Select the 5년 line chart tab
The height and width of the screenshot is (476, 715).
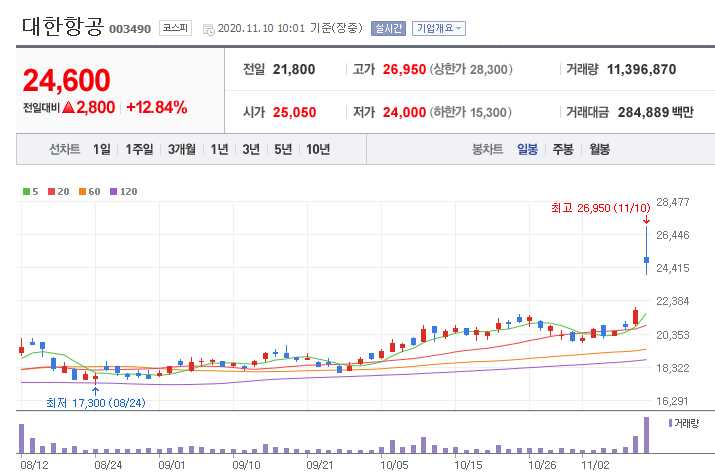[283, 149]
